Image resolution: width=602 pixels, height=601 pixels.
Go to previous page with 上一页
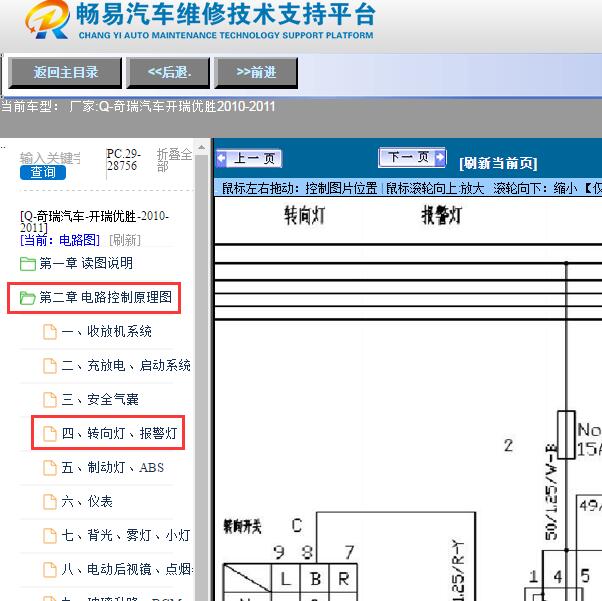click(249, 158)
